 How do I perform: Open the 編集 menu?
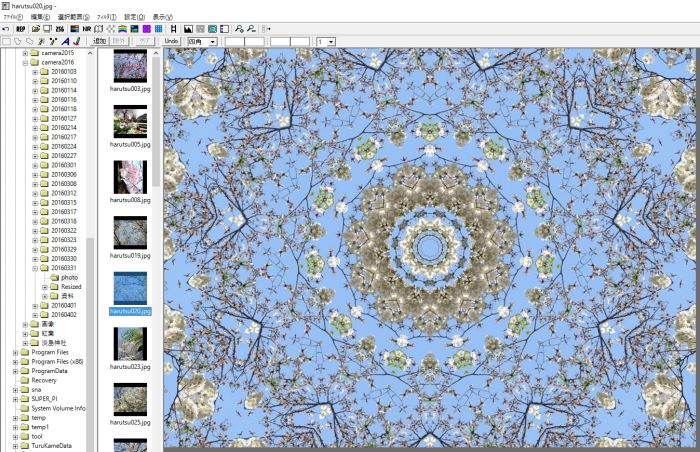coord(38,17)
